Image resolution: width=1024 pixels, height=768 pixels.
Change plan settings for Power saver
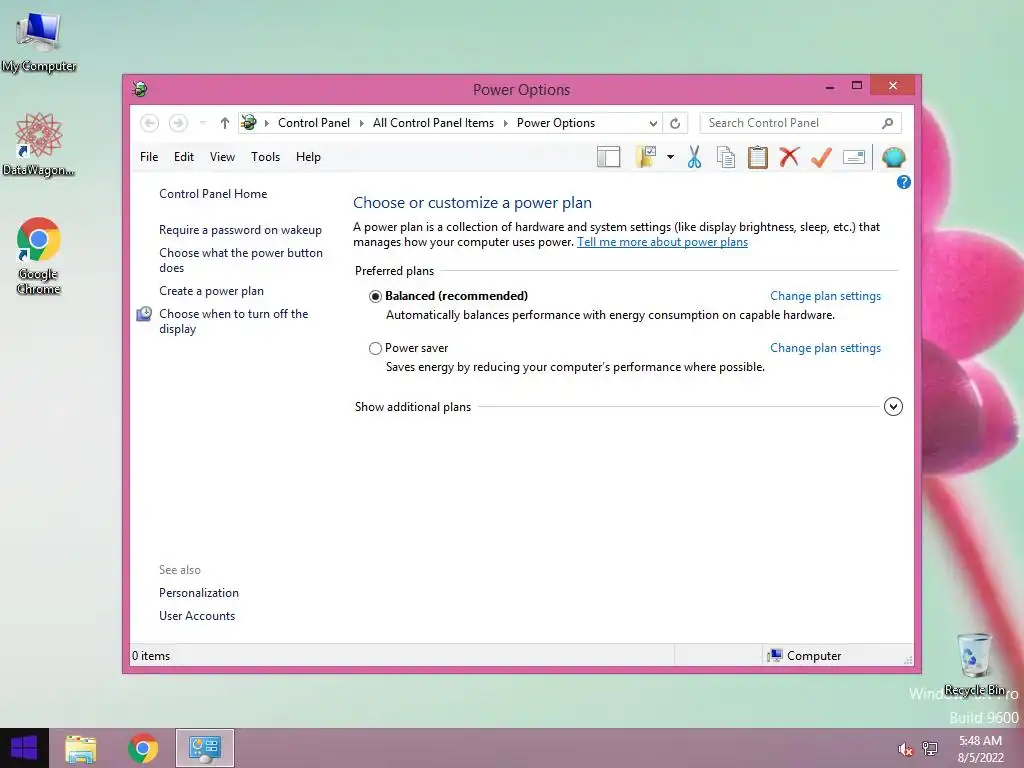point(825,348)
